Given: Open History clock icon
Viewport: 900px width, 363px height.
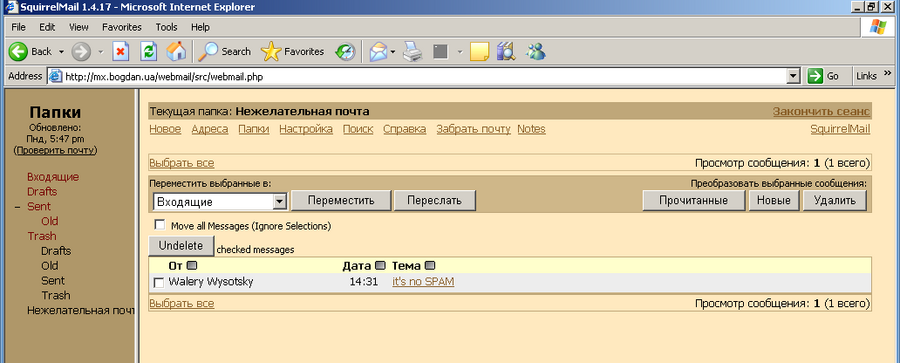Looking at the screenshot, I should click(346, 52).
